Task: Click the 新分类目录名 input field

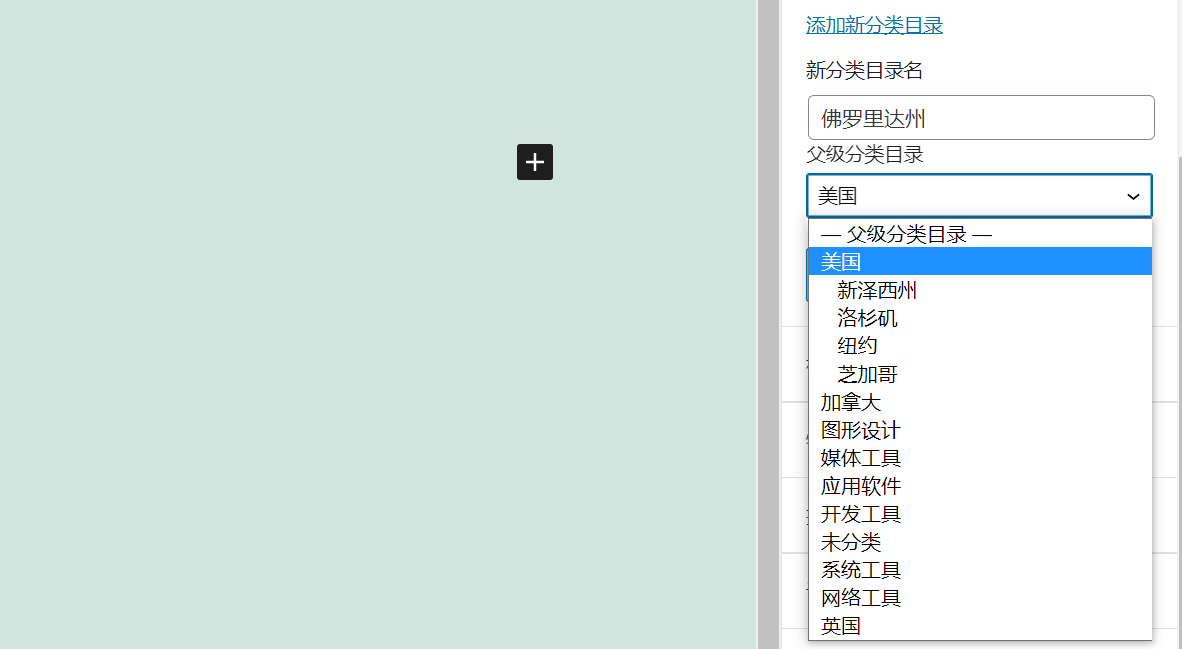Action: pyautogui.click(x=979, y=117)
